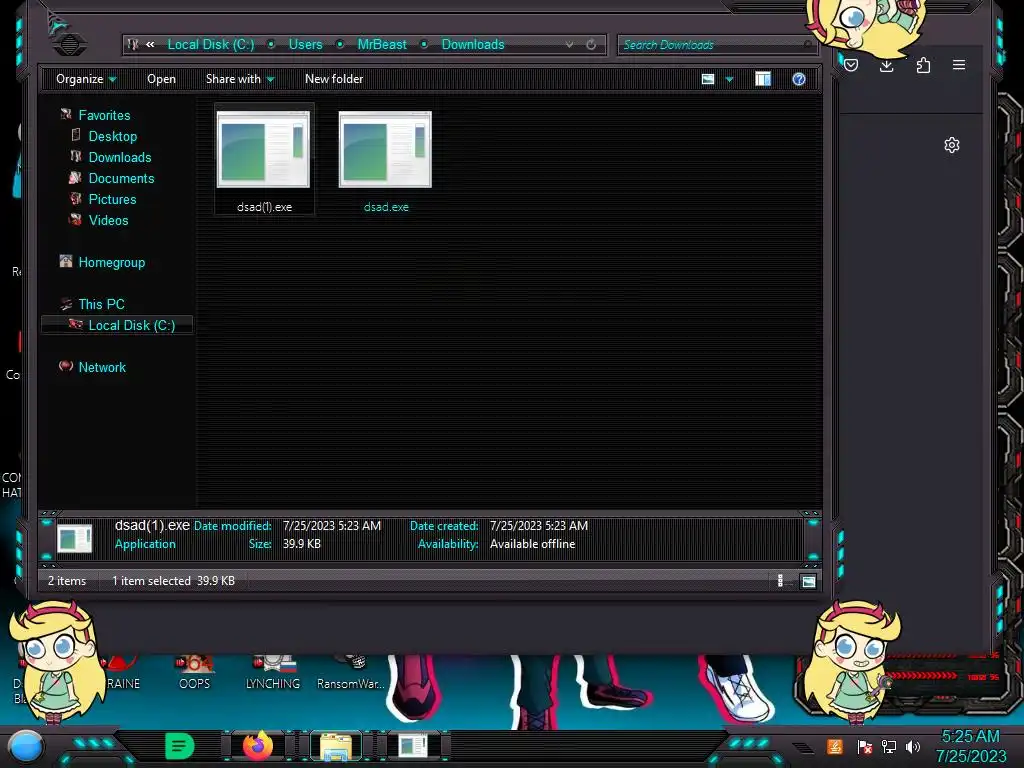1024x768 pixels.
Task: Click the New folder button
Action: point(334,79)
